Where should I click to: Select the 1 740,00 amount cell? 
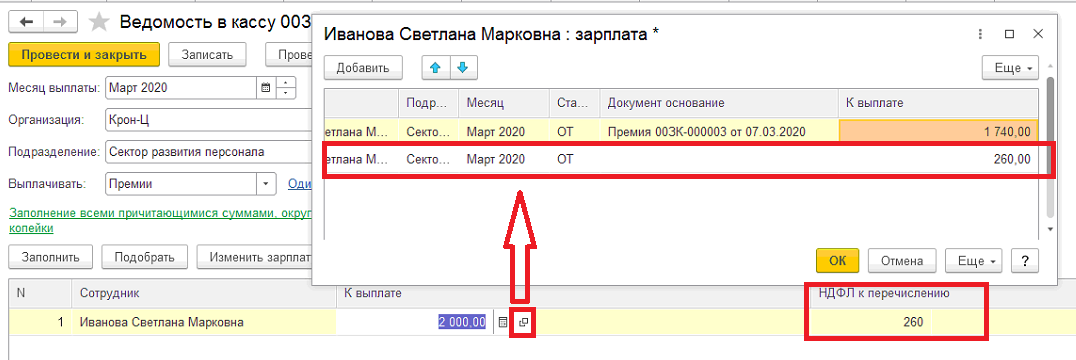(x=938, y=132)
